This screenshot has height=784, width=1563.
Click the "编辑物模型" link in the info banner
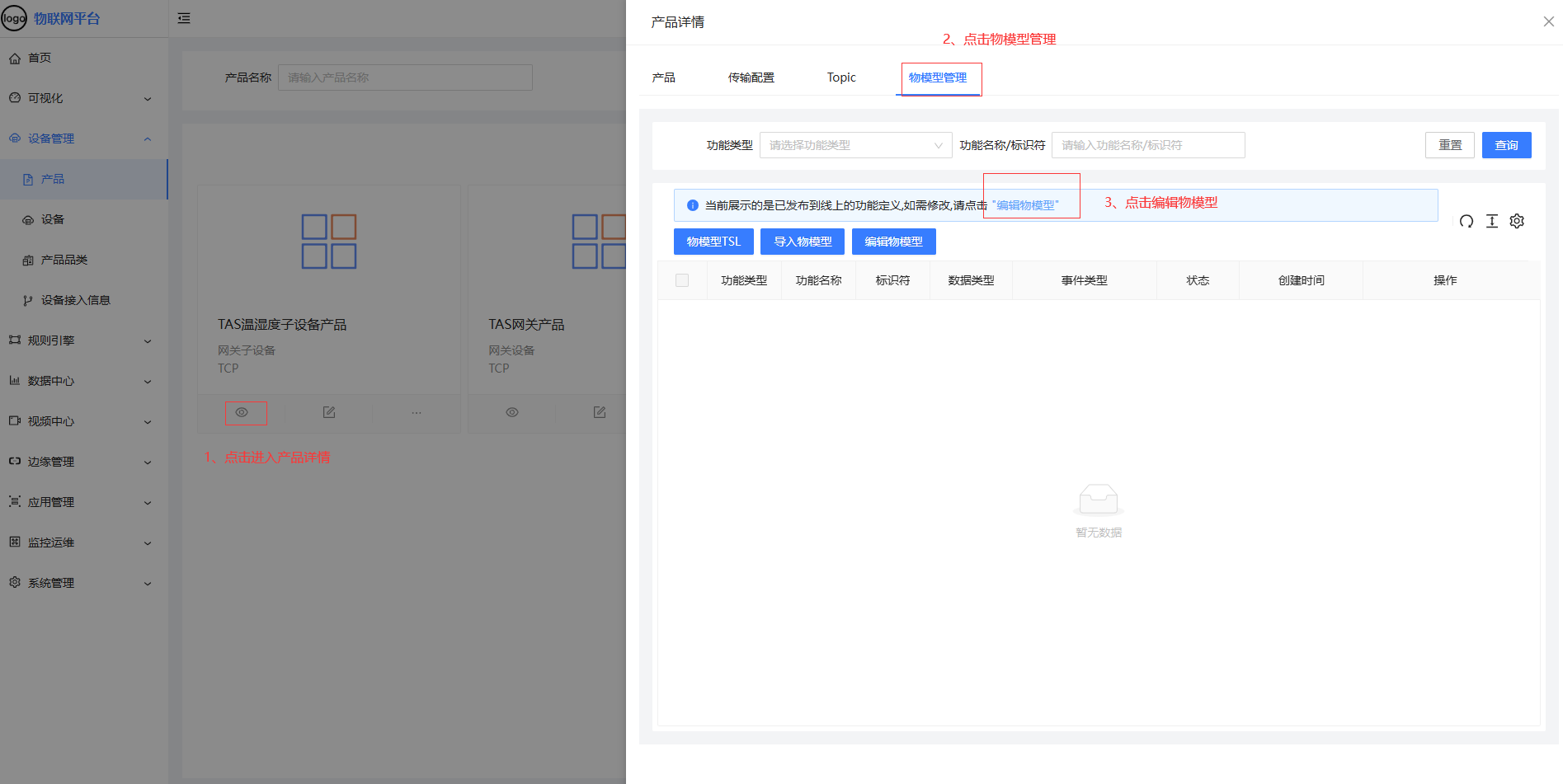[x=1025, y=205]
